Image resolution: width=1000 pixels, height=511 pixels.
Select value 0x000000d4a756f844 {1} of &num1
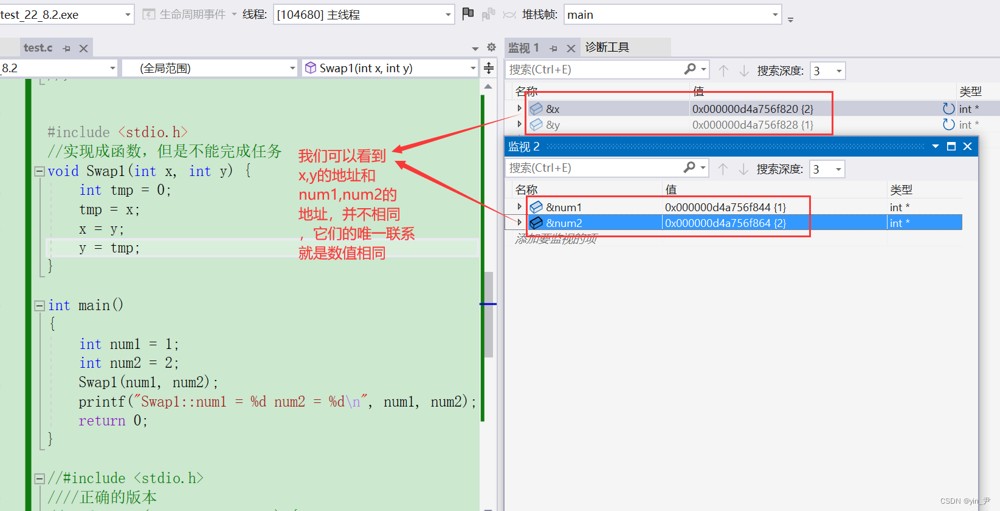[x=725, y=207]
